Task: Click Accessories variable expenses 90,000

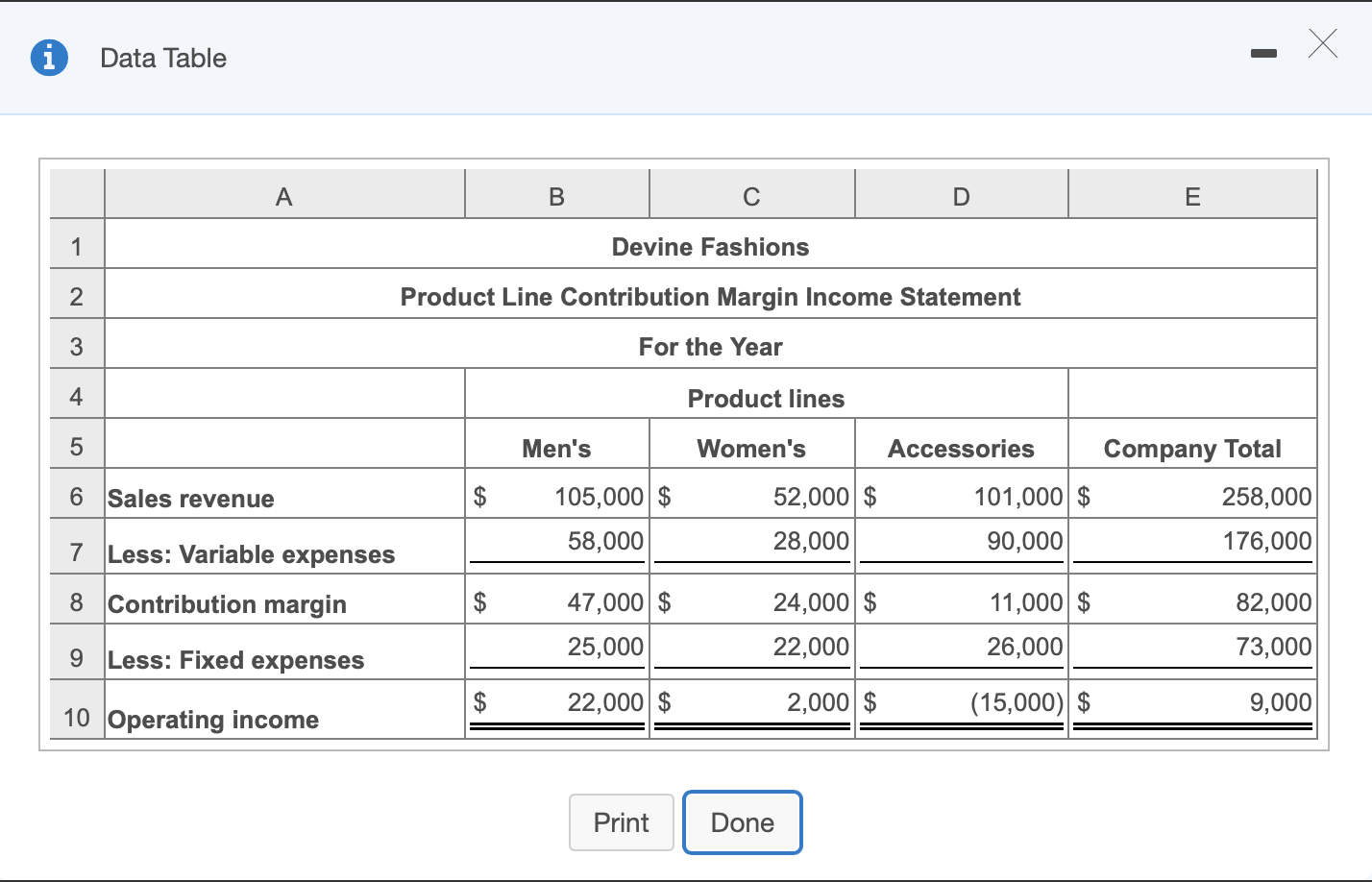Action: 1025,541
